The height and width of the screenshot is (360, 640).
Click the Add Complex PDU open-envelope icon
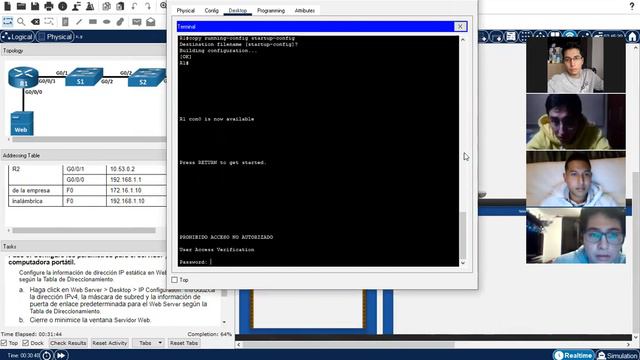click(151, 22)
